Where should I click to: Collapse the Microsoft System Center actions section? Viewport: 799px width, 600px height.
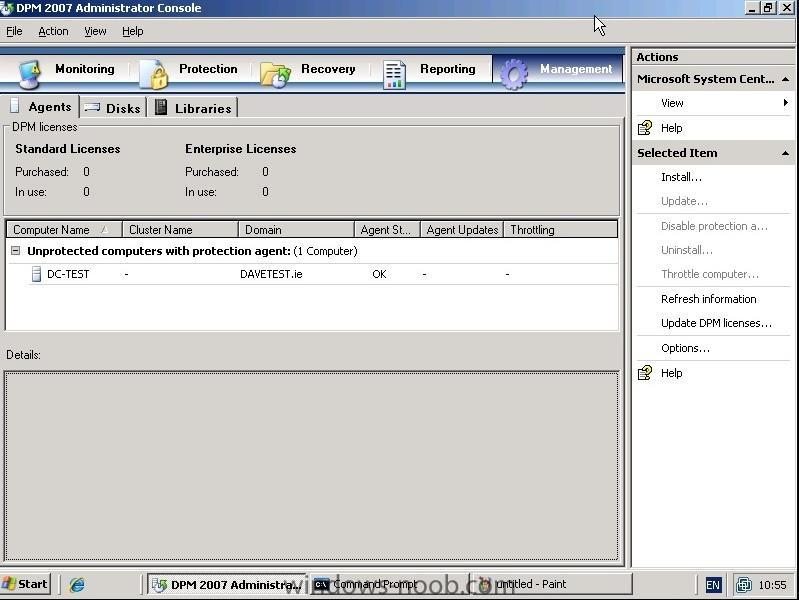pyautogui.click(x=785, y=79)
